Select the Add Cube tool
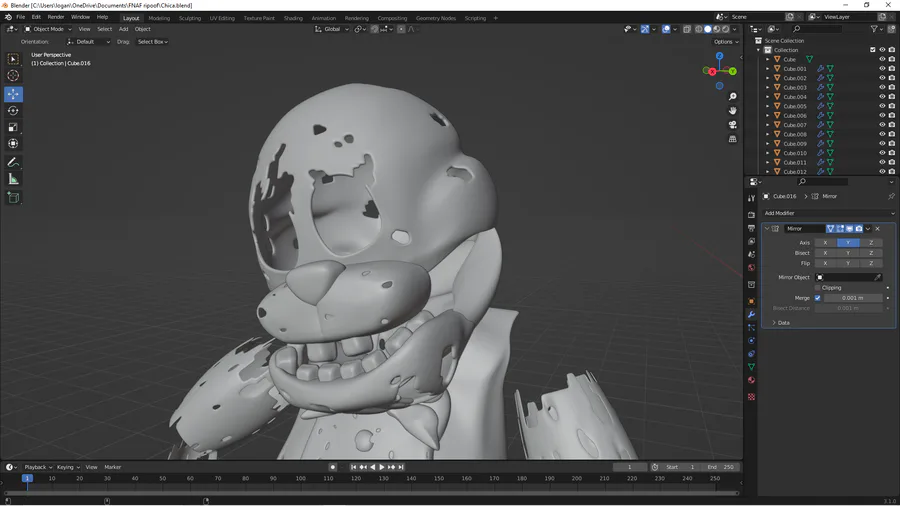This screenshot has height=506, width=900. point(13,198)
